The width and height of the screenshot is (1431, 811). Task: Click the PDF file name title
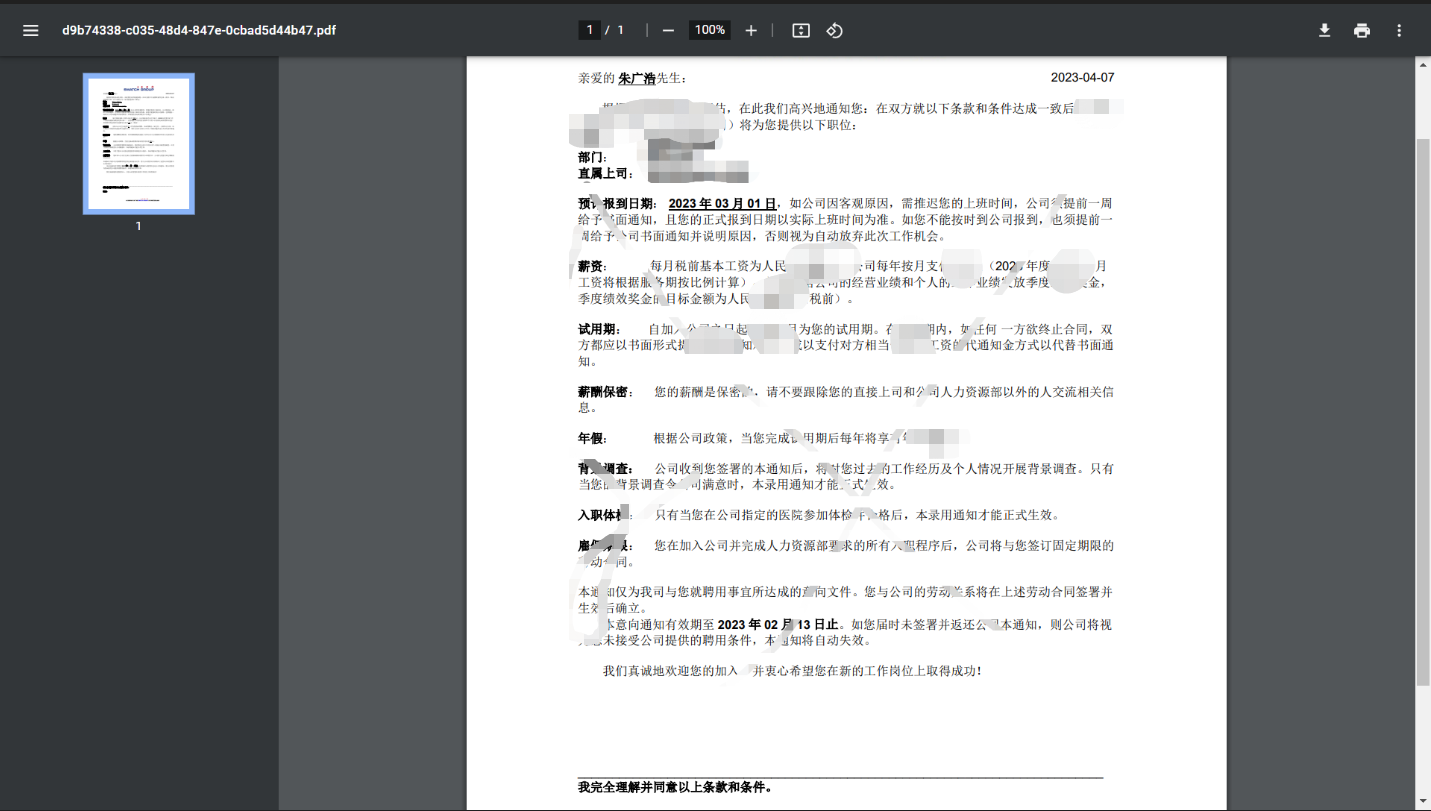tap(199, 30)
